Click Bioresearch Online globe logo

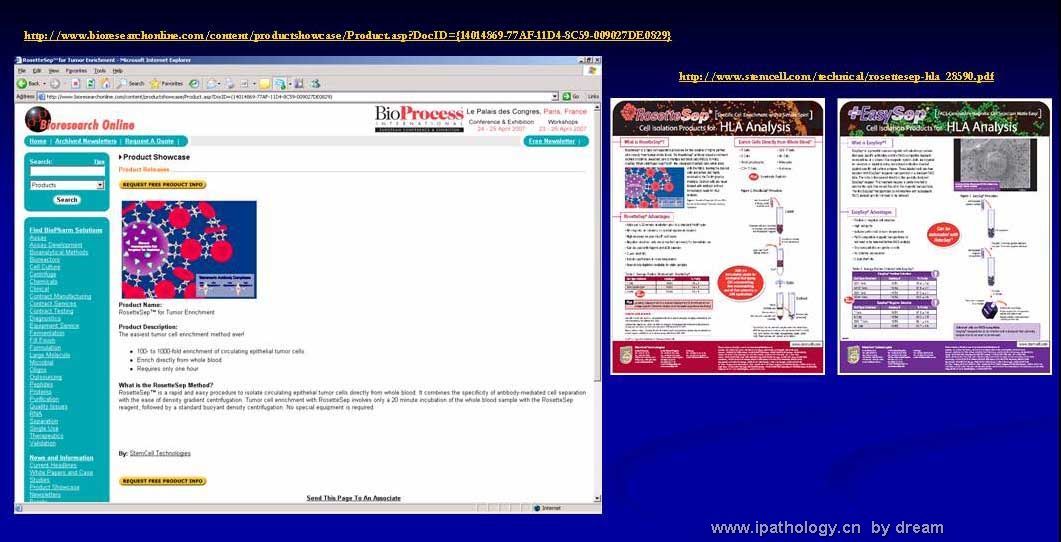[36, 119]
